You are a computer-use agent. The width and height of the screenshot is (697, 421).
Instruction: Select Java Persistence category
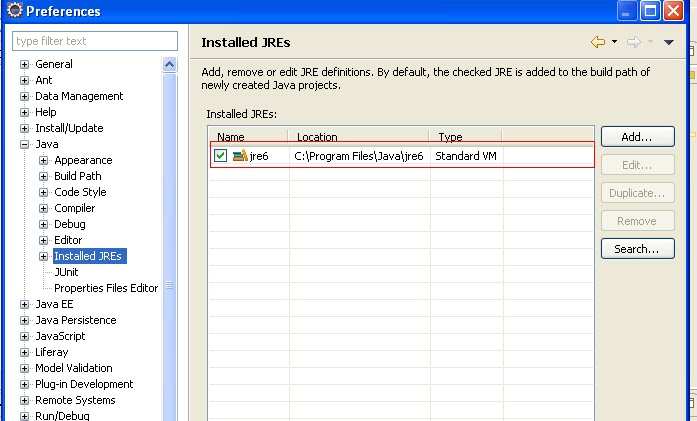[x=76, y=320]
